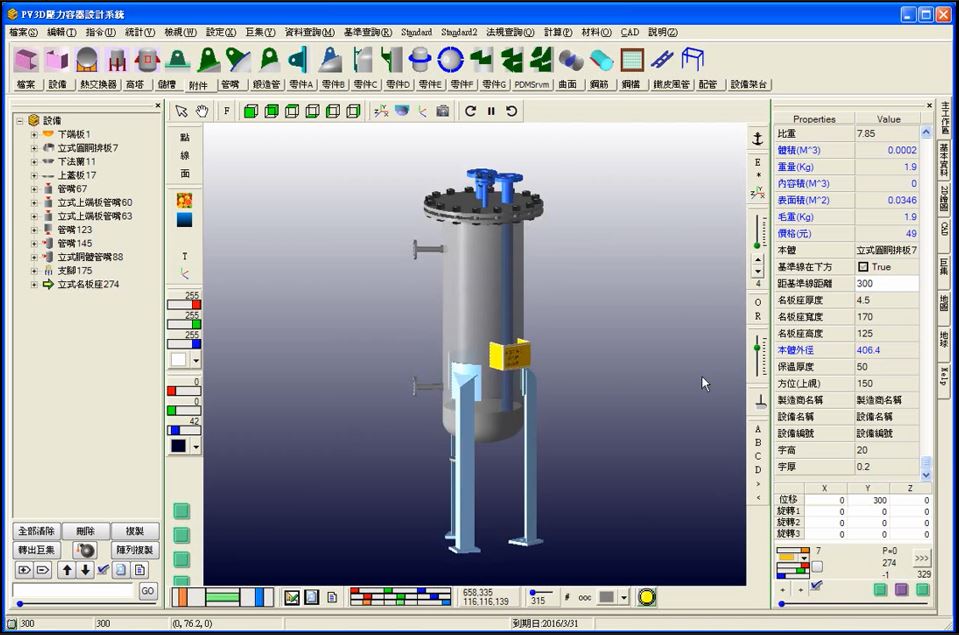Image resolution: width=959 pixels, height=635 pixels.
Task: Toggle the small box below the properties color bars
Action: [817, 566]
